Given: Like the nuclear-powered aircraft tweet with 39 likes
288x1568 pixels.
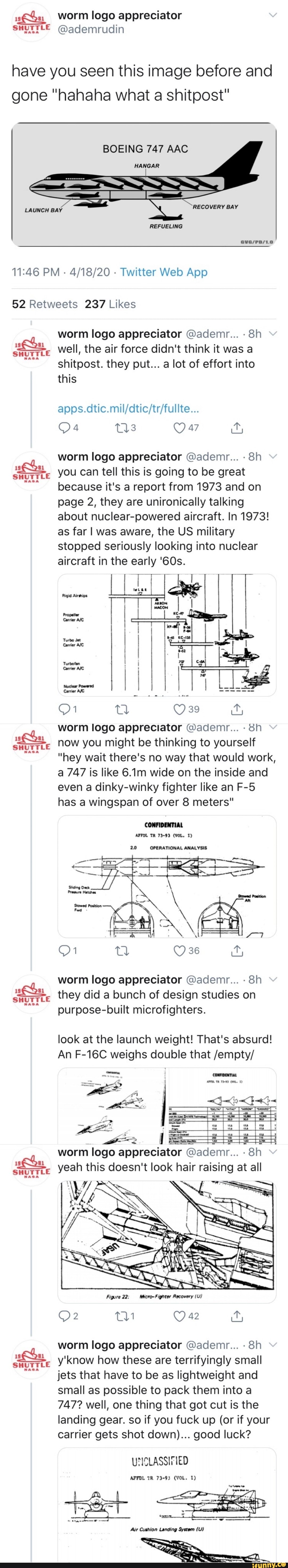Looking at the screenshot, I should coord(186,709).
